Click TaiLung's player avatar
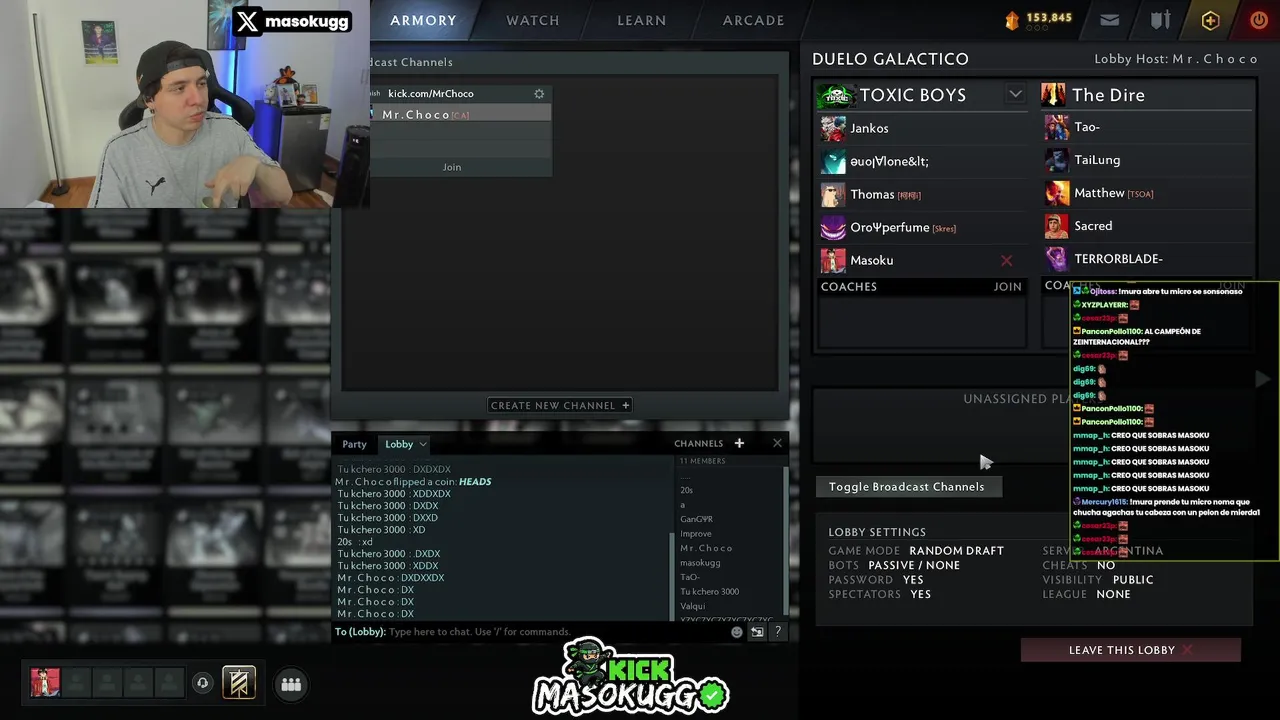Screen dimensions: 1280x720 point(1057,160)
